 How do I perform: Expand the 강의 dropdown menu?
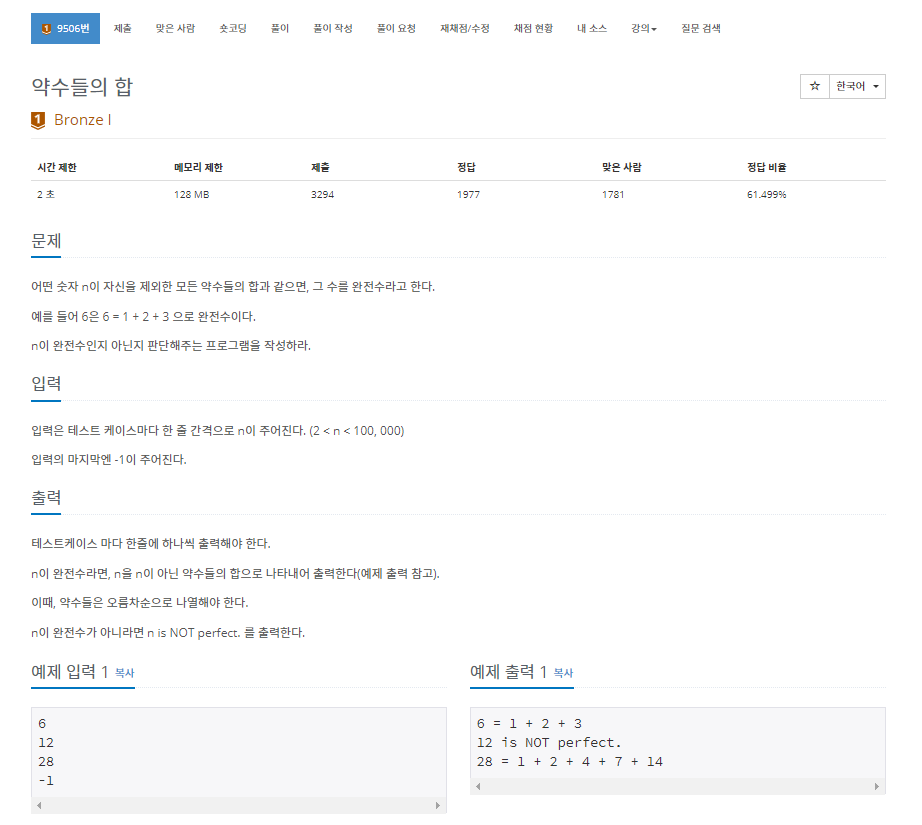[x=644, y=28]
